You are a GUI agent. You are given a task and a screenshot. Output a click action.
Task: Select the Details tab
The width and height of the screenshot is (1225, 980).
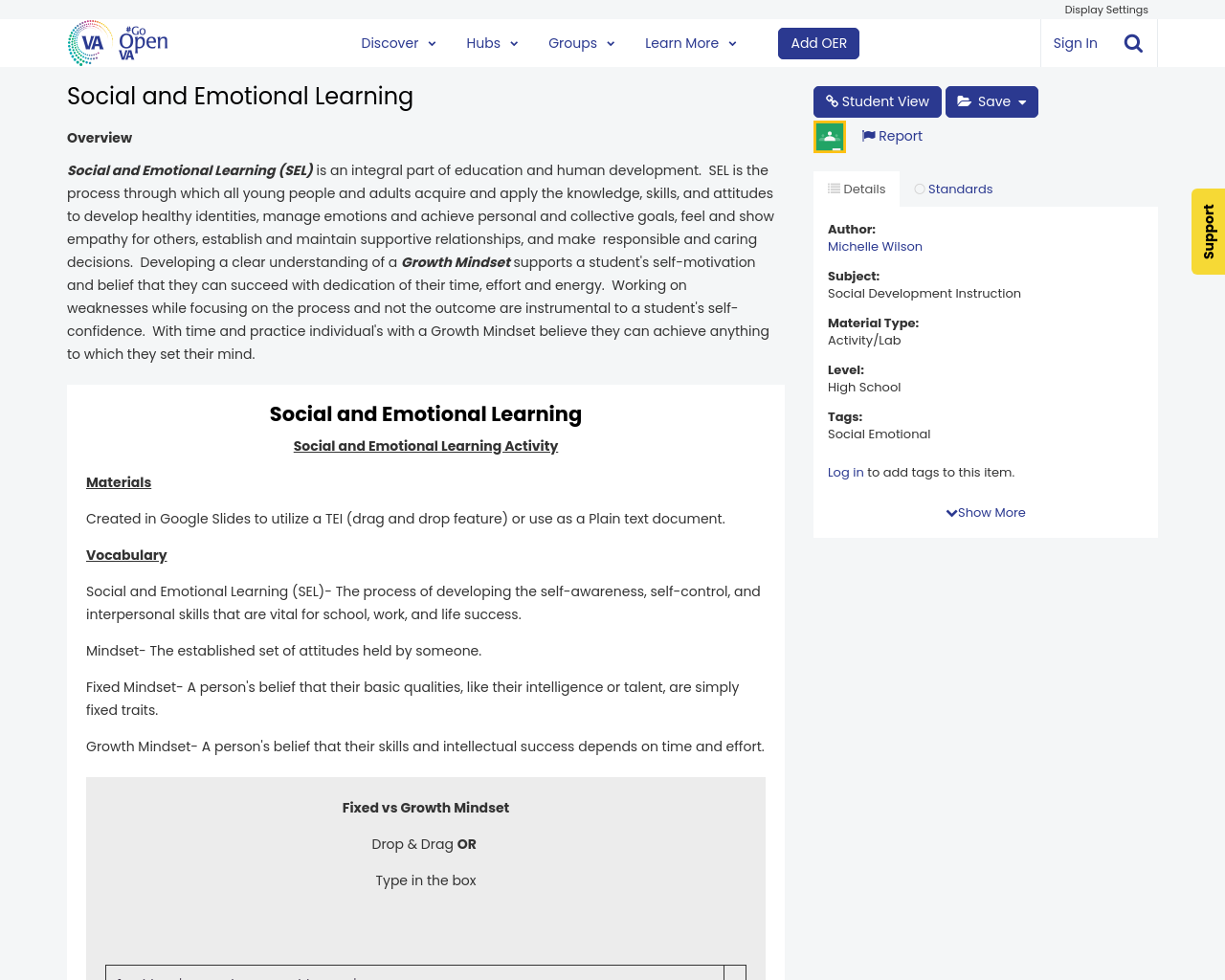pos(857,188)
